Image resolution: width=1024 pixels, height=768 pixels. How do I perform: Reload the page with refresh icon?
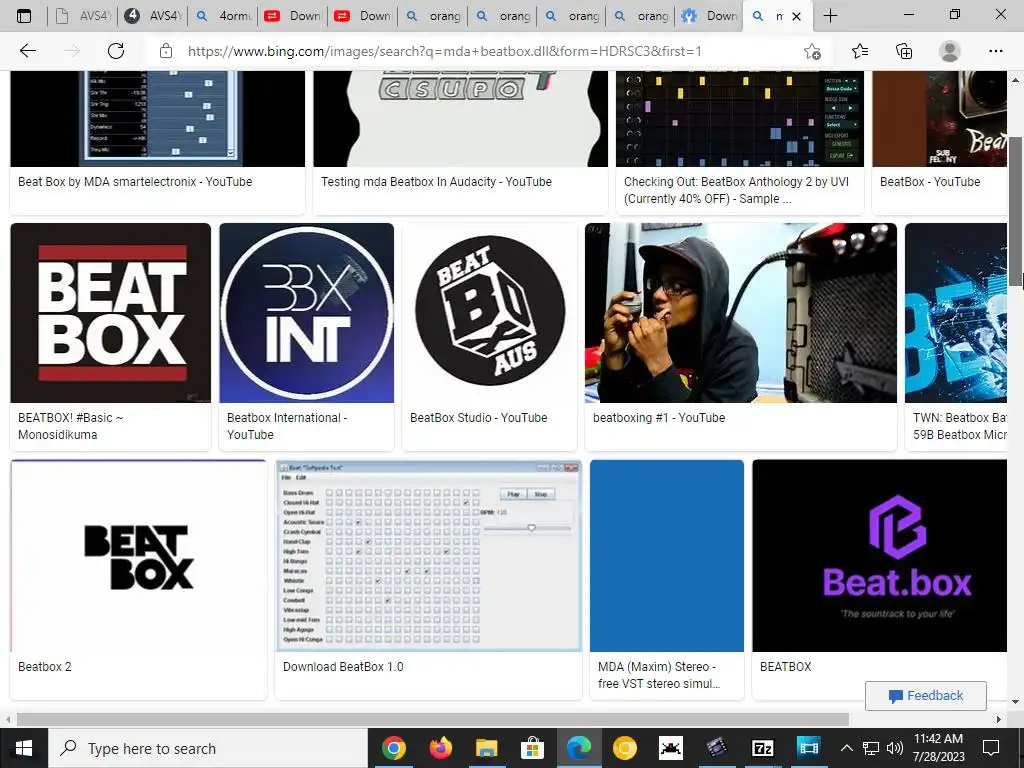point(116,51)
